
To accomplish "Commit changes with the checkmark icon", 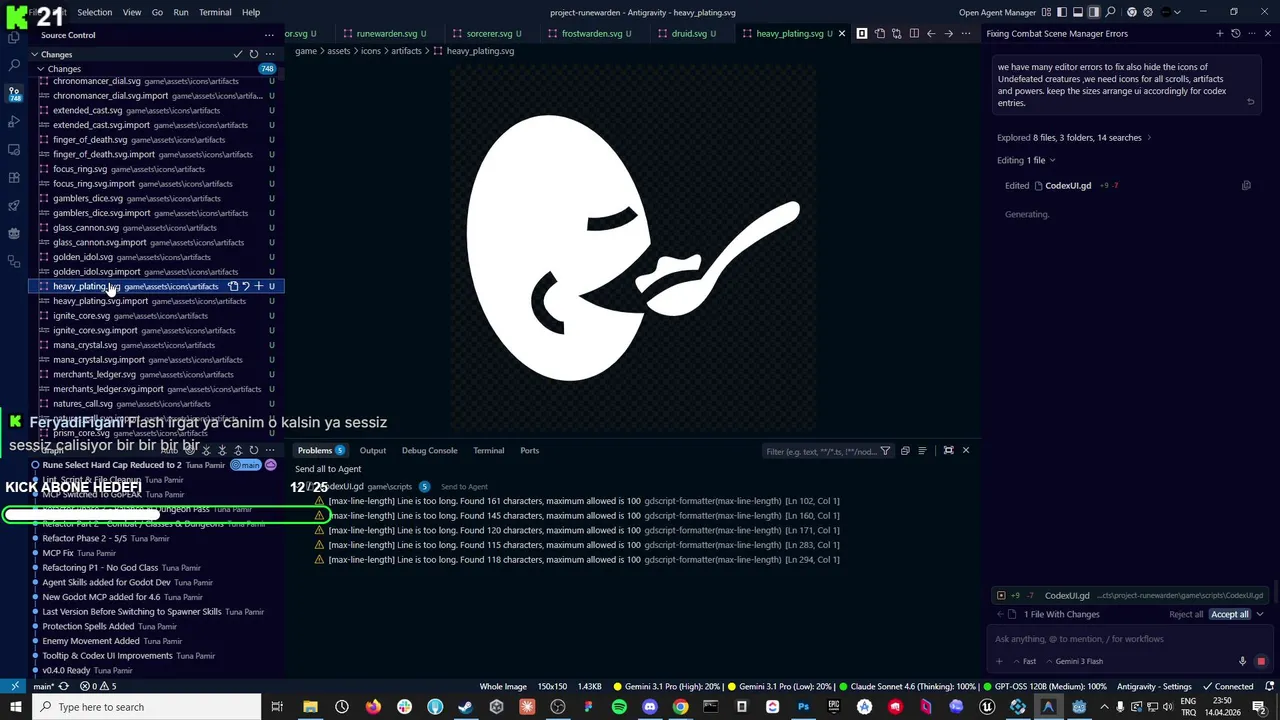I will tap(238, 54).
